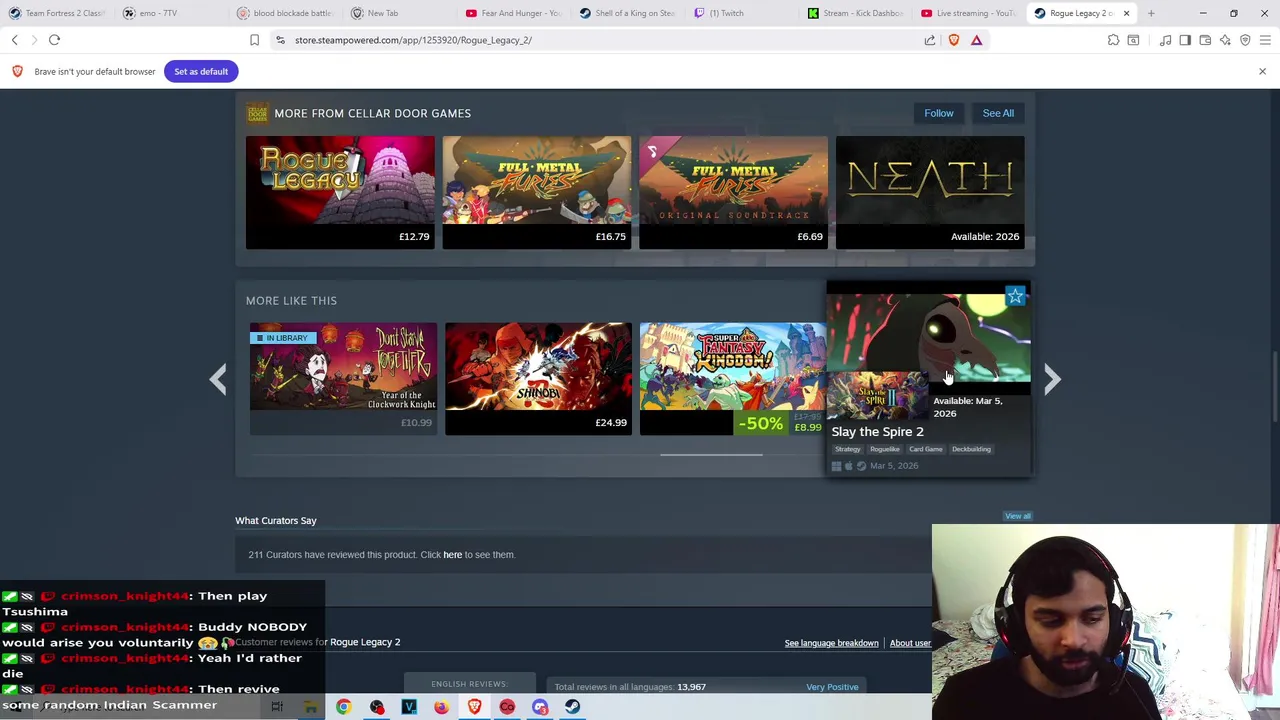Open a new browser tab with plus
The height and width of the screenshot is (720, 1280).
pos(1151,13)
